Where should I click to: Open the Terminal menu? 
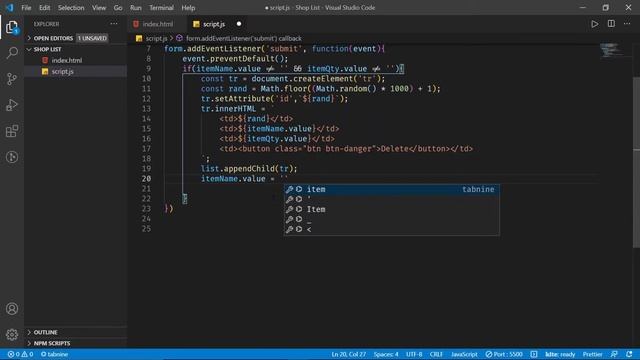(161, 7)
